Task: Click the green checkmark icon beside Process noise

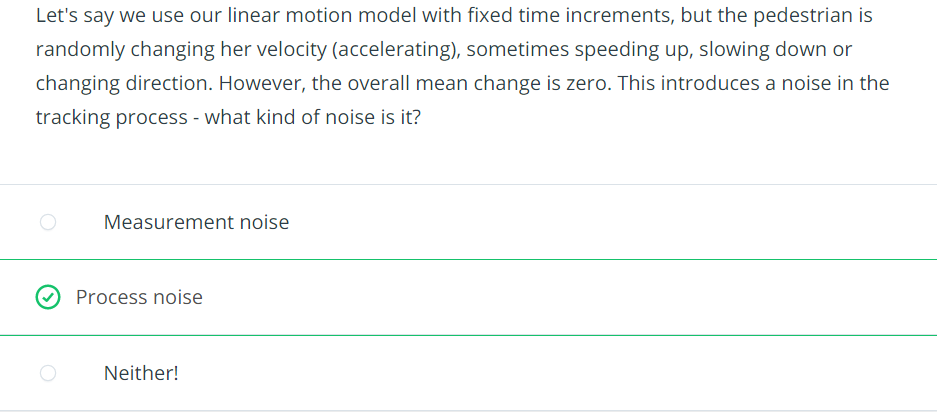Action: [48, 297]
